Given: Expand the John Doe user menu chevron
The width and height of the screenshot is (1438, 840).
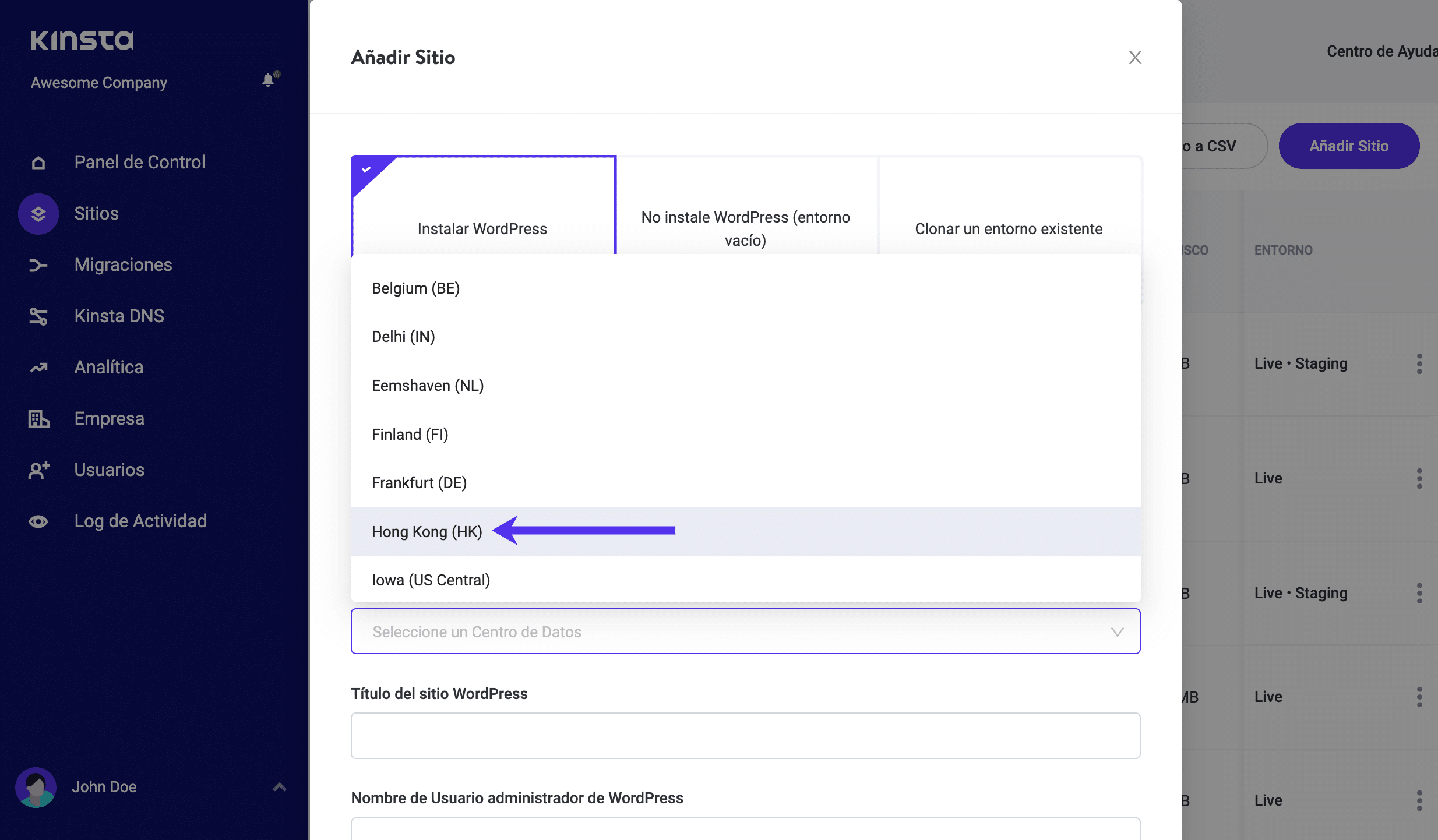Looking at the screenshot, I should [280, 787].
